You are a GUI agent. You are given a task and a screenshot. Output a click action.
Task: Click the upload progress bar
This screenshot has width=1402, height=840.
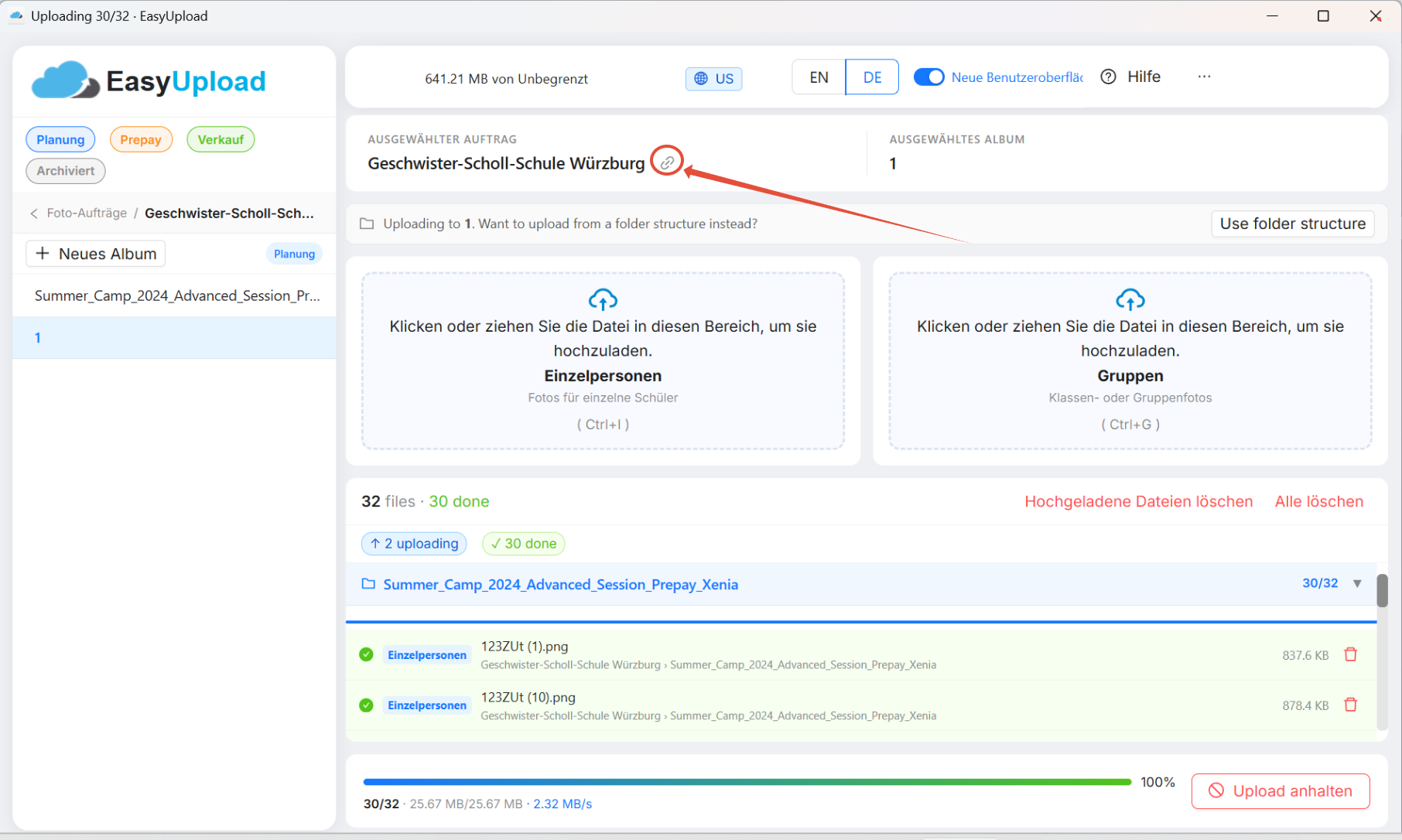(x=747, y=782)
